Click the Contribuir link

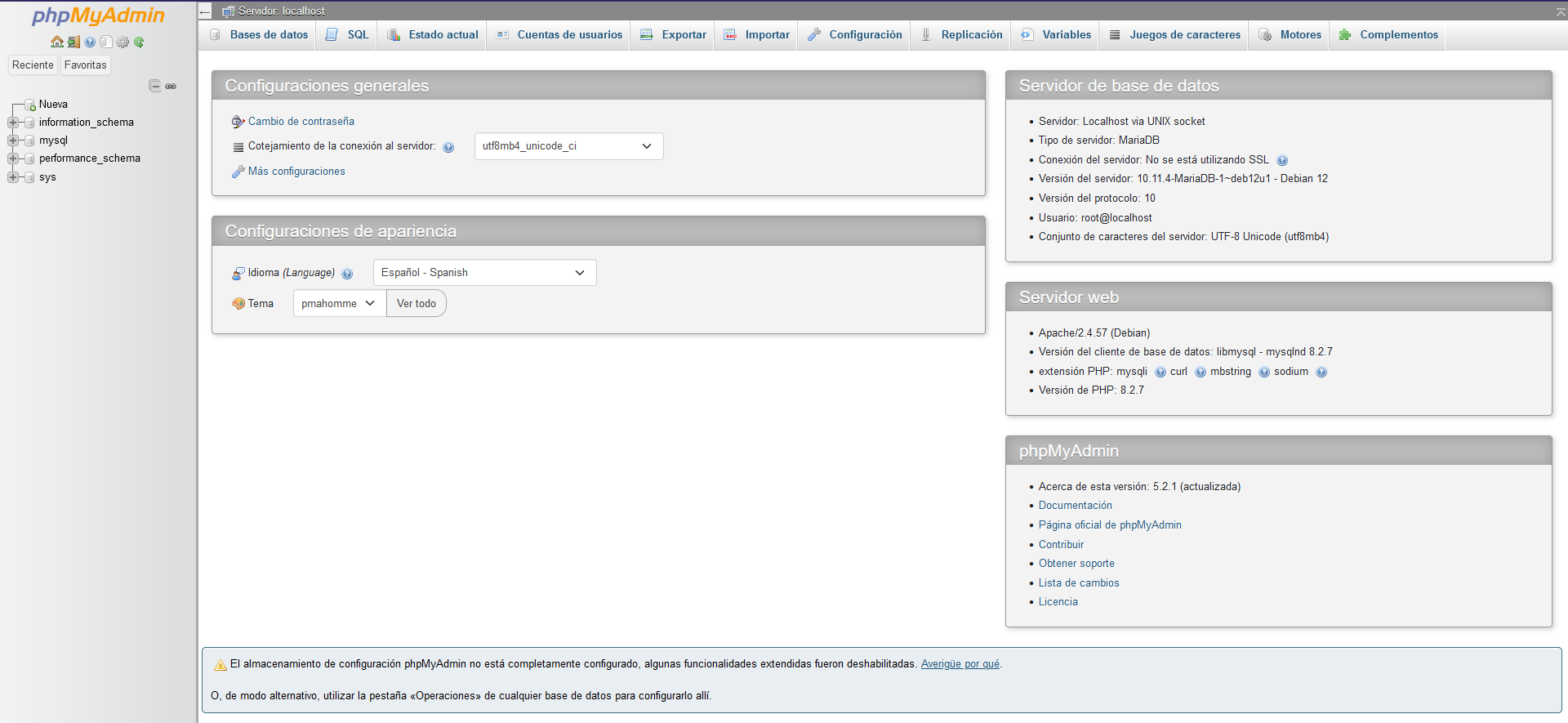coord(1062,545)
